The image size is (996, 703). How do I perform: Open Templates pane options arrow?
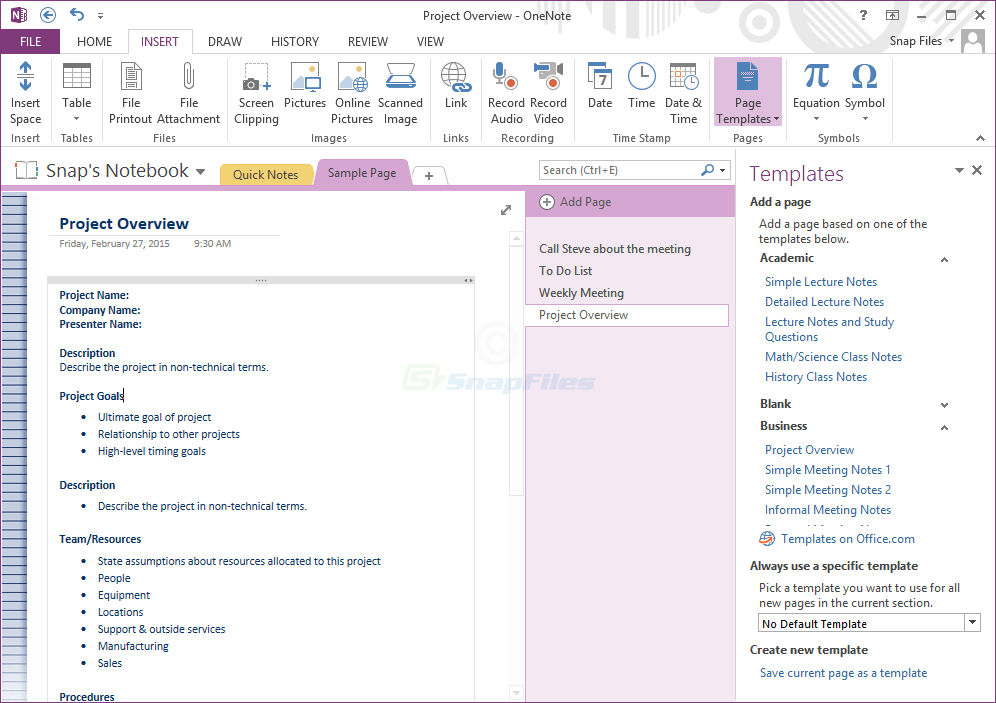point(959,170)
